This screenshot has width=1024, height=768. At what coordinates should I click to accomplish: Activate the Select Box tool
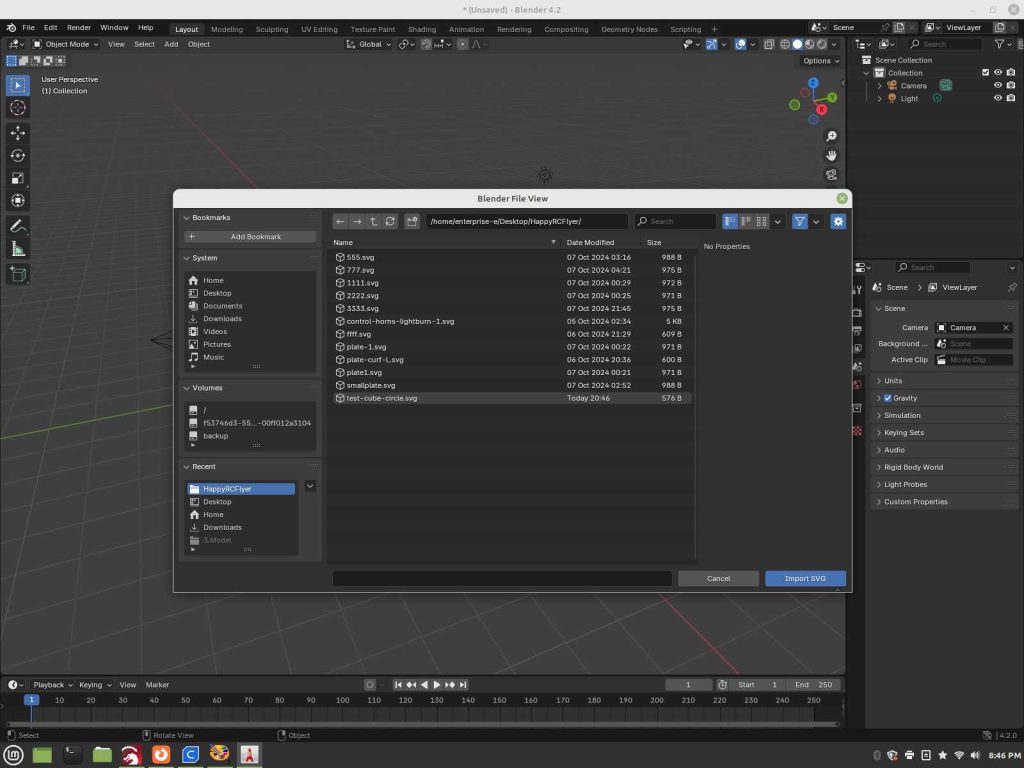click(x=18, y=85)
